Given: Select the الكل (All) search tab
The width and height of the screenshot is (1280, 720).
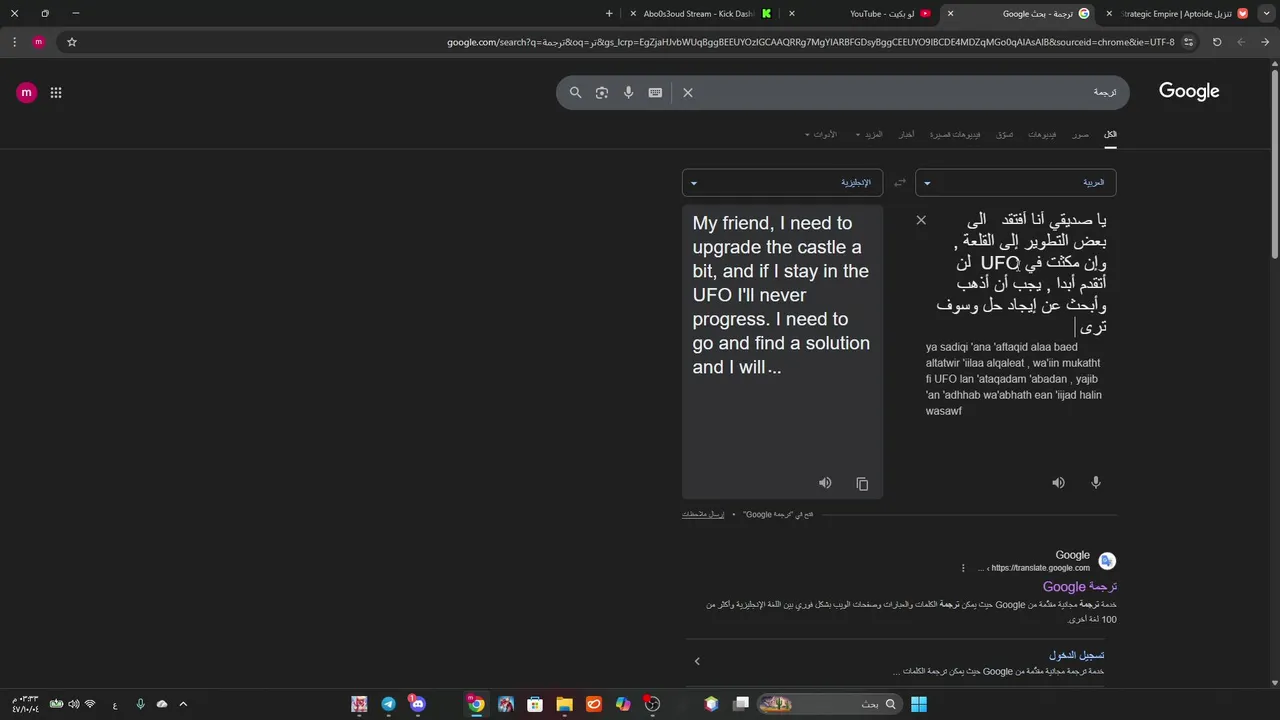Looking at the screenshot, I should 1110,134.
